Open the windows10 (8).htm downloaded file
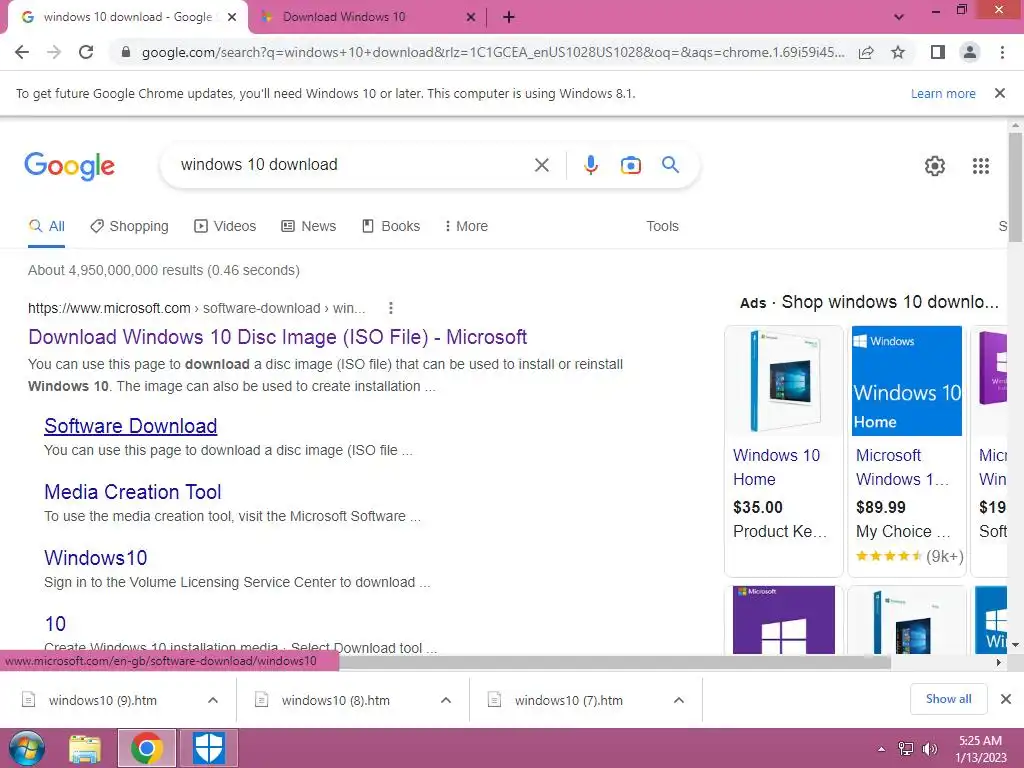 336,700
